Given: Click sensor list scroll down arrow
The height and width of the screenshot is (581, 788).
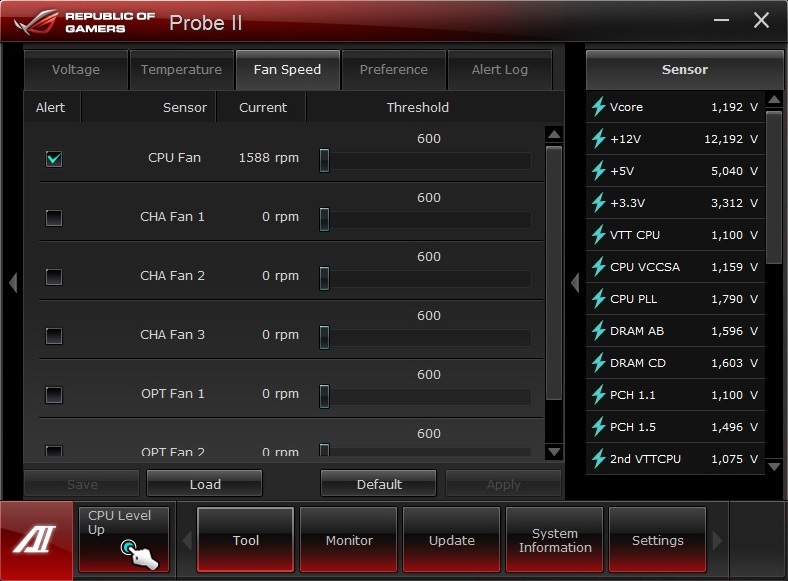Looking at the screenshot, I should (x=774, y=467).
